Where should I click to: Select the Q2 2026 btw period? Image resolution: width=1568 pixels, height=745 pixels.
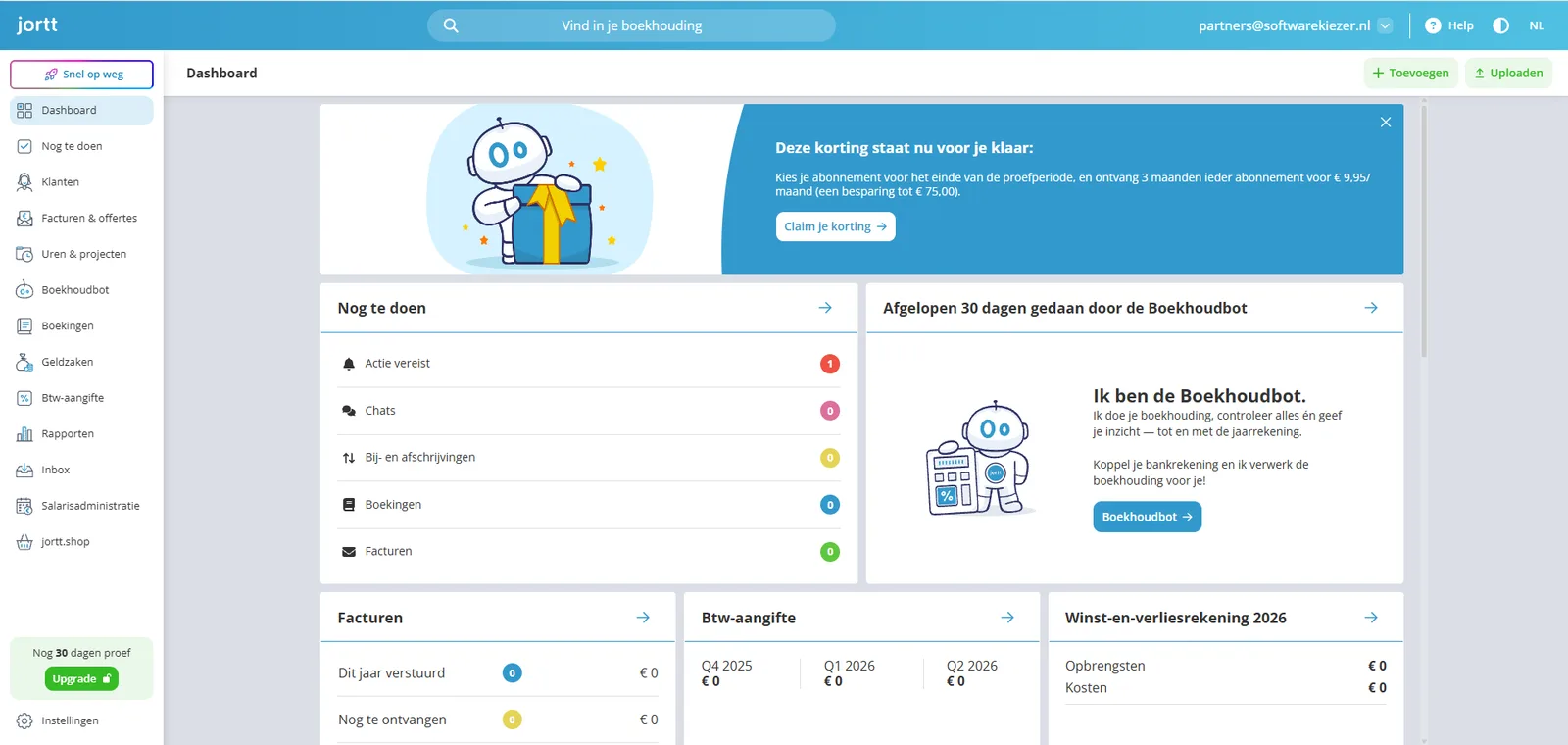pos(972,673)
